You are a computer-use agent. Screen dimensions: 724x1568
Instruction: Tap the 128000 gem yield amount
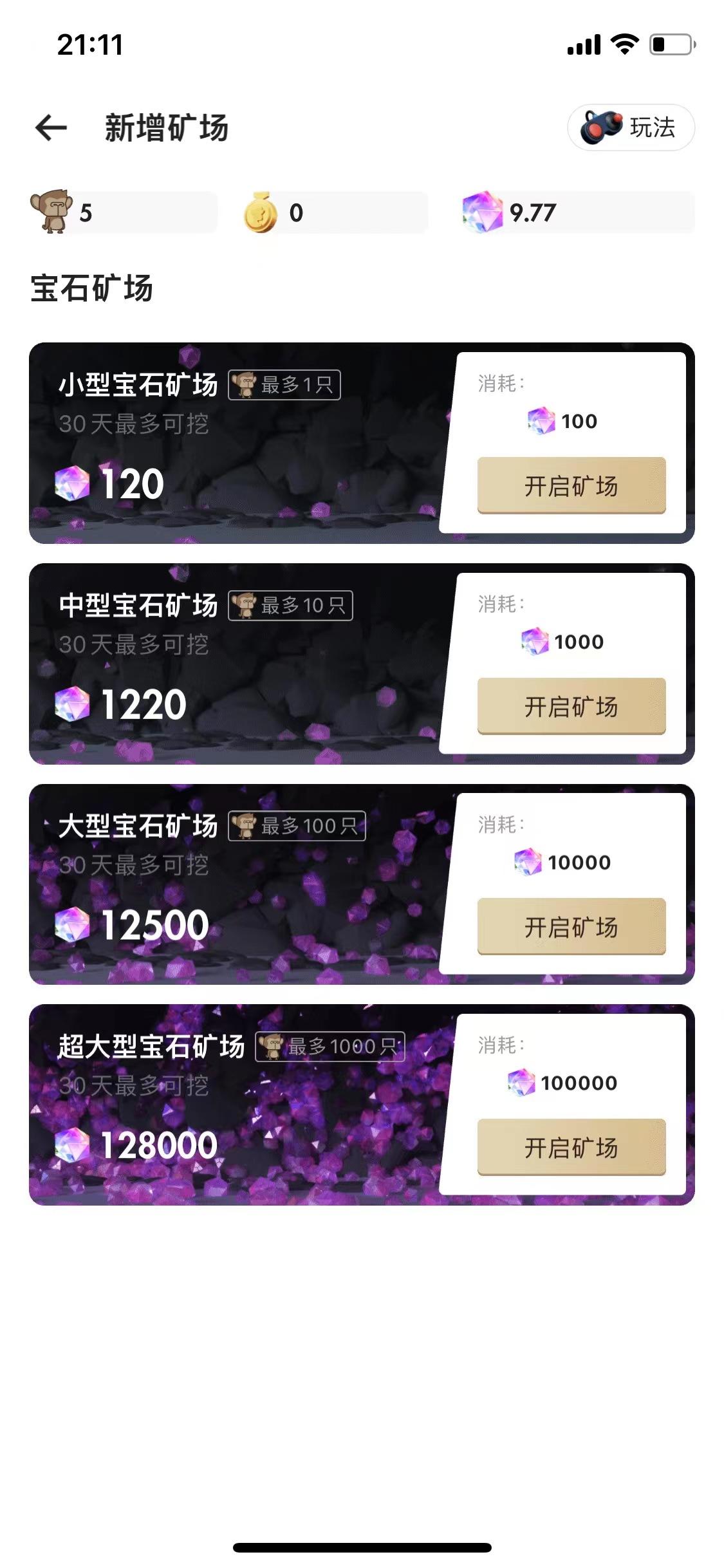coord(159,1146)
